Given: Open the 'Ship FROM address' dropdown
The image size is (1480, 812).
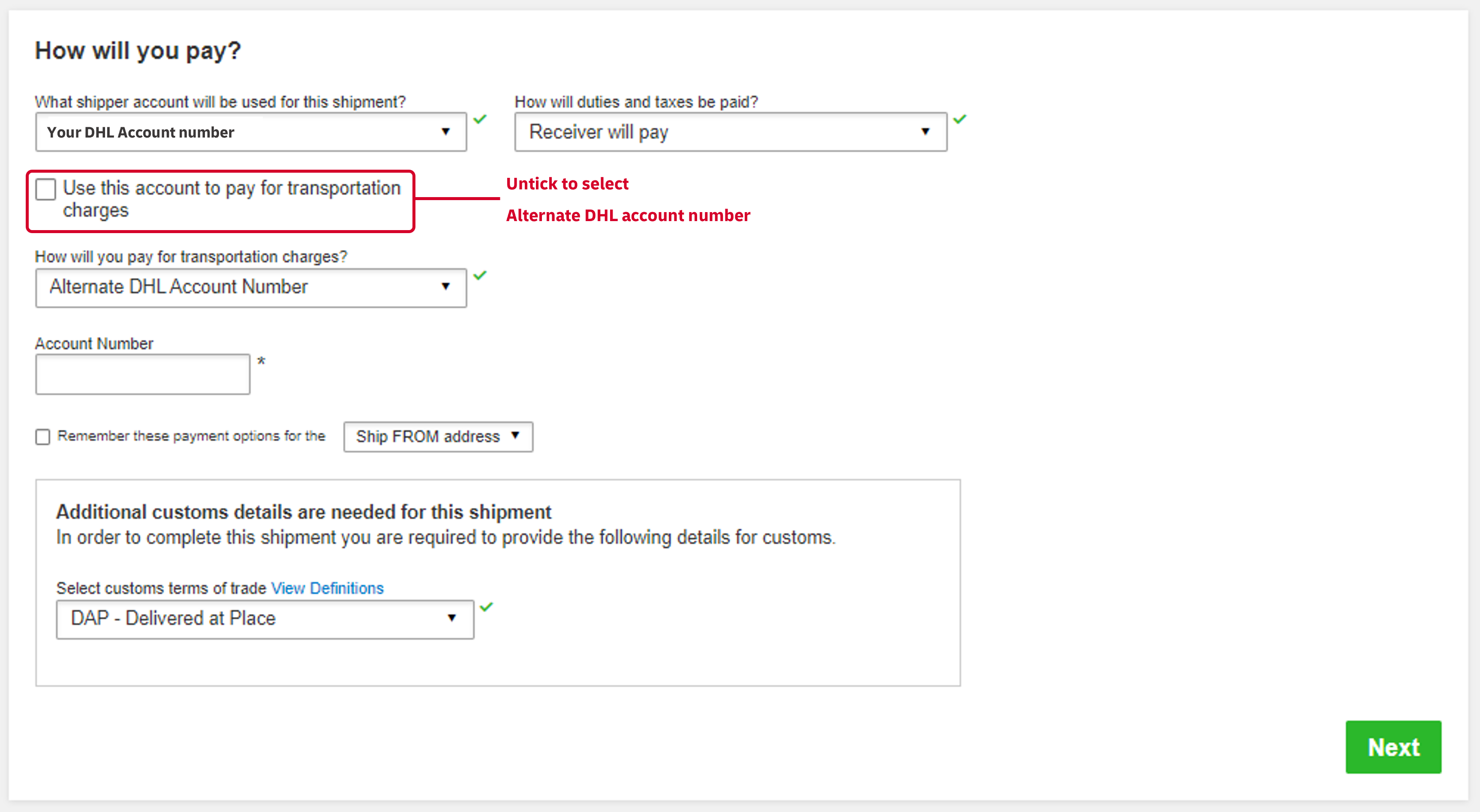Looking at the screenshot, I should coord(438,437).
